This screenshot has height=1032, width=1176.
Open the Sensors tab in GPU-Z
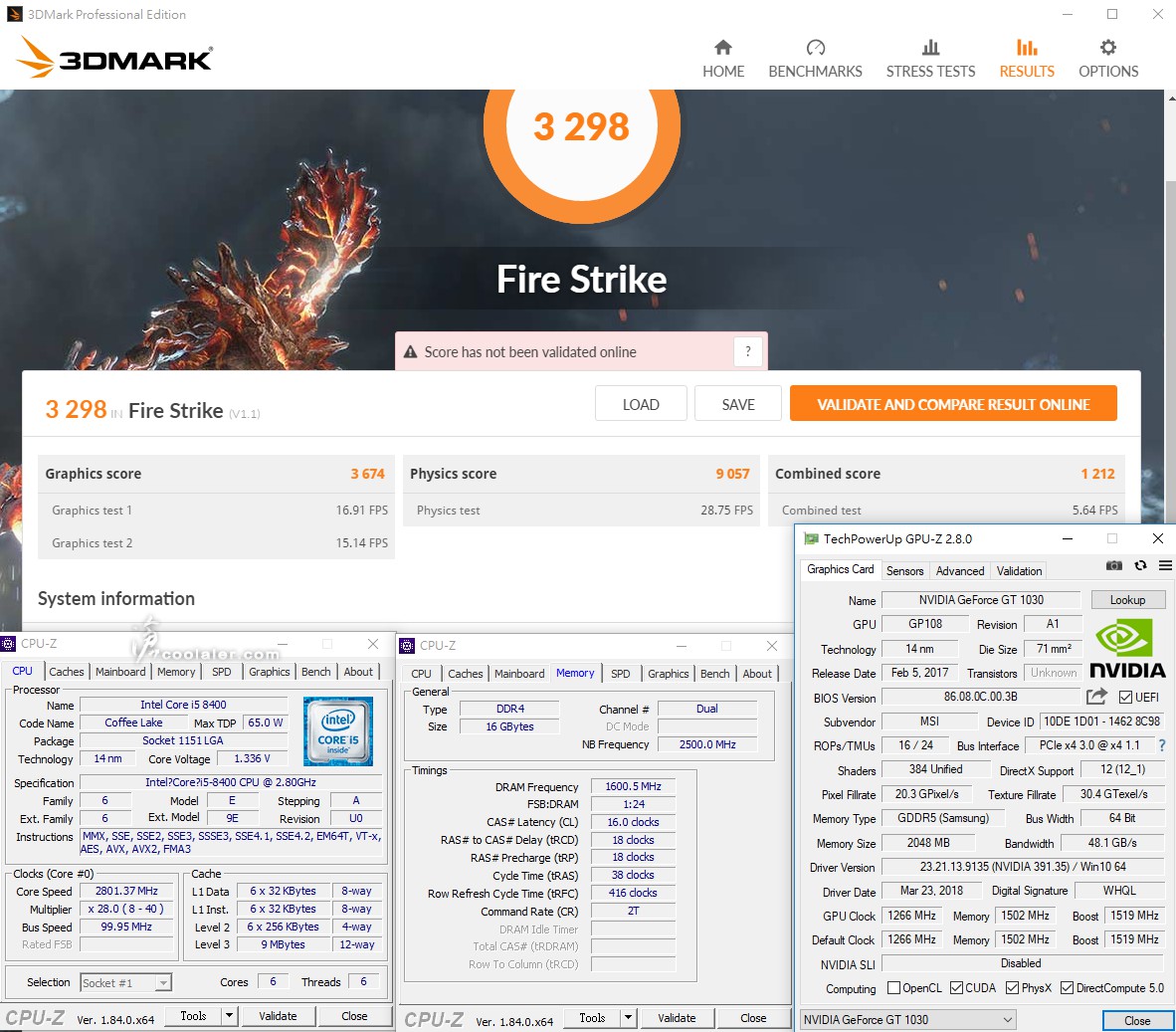point(904,571)
